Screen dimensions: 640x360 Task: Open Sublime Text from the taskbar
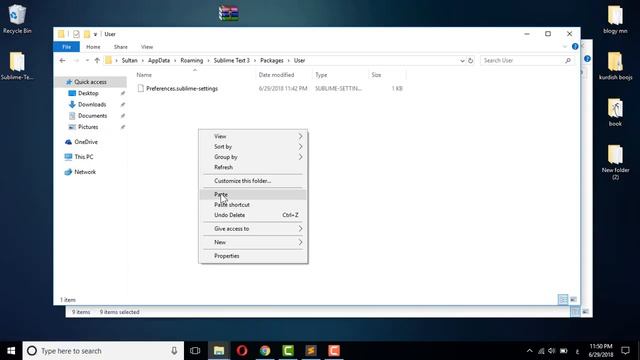coord(311,351)
